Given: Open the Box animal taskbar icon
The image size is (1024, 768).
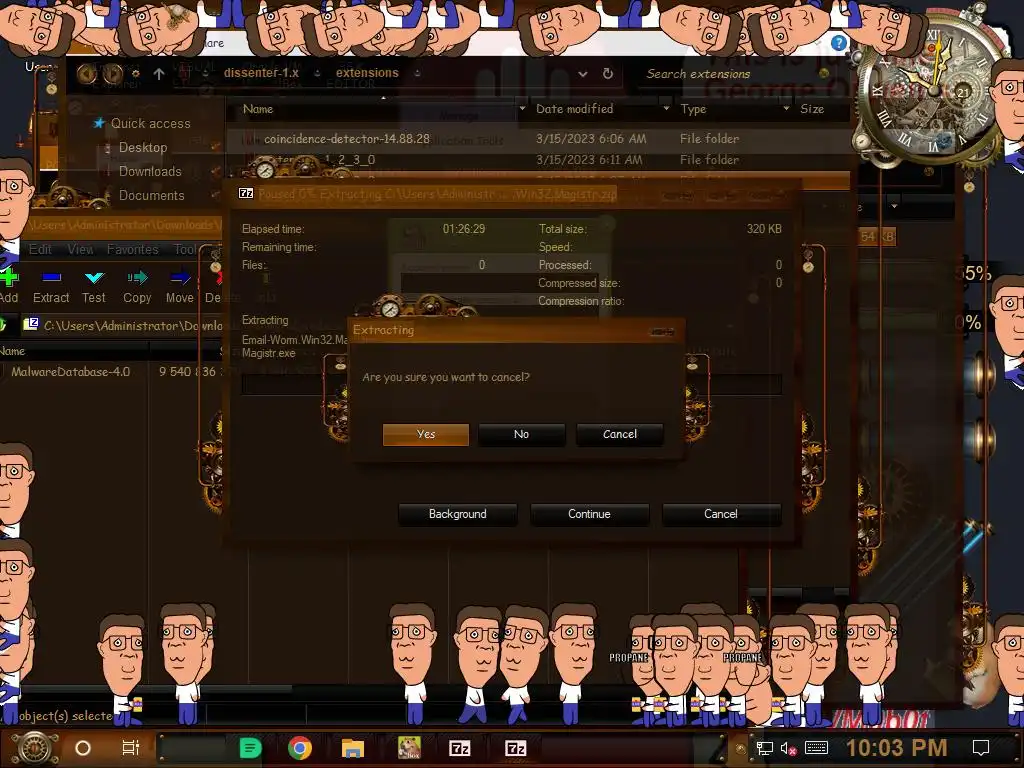Looking at the screenshot, I should [409, 748].
